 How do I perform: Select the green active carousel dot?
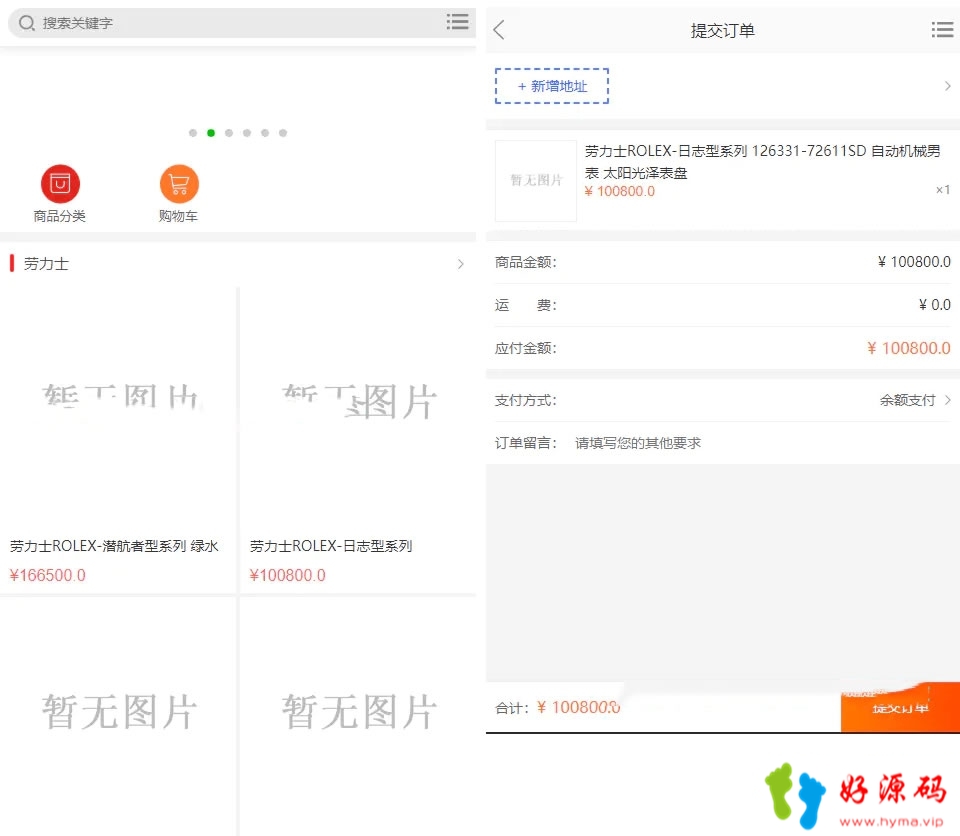211,133
